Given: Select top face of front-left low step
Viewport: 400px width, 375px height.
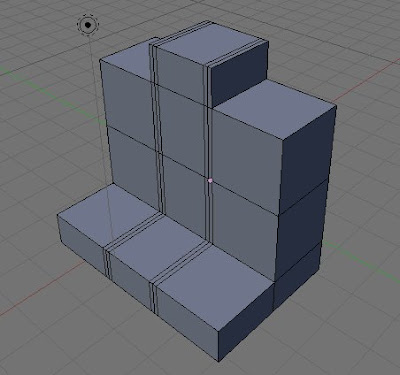Looking at the screenshot, I should click(x=107, y=212).
